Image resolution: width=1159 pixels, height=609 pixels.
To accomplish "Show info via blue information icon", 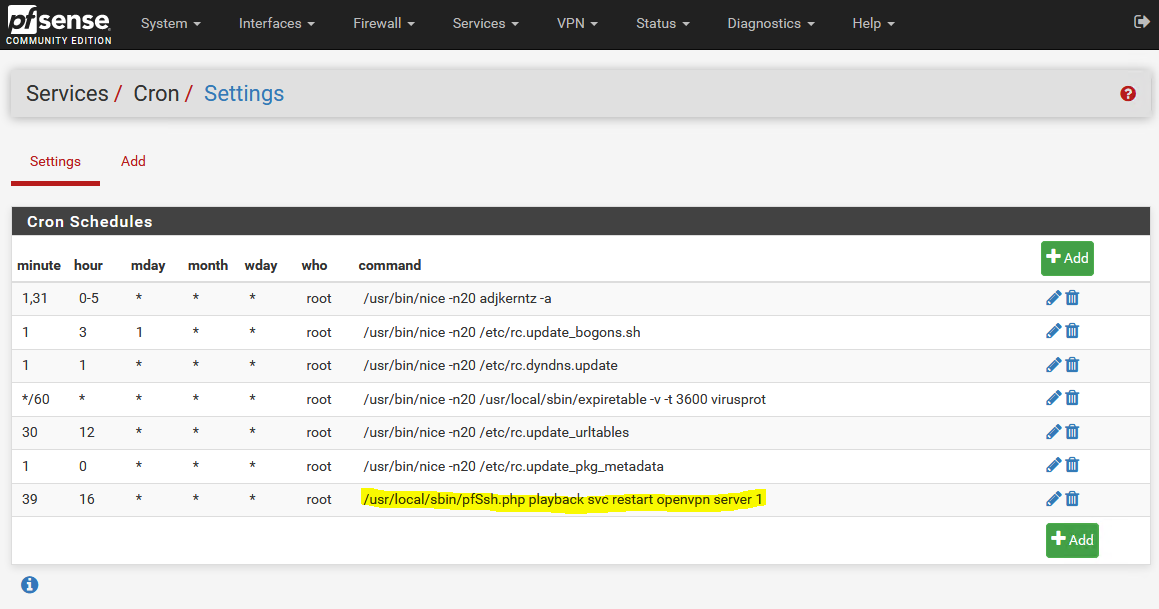I will coord(30,584).
